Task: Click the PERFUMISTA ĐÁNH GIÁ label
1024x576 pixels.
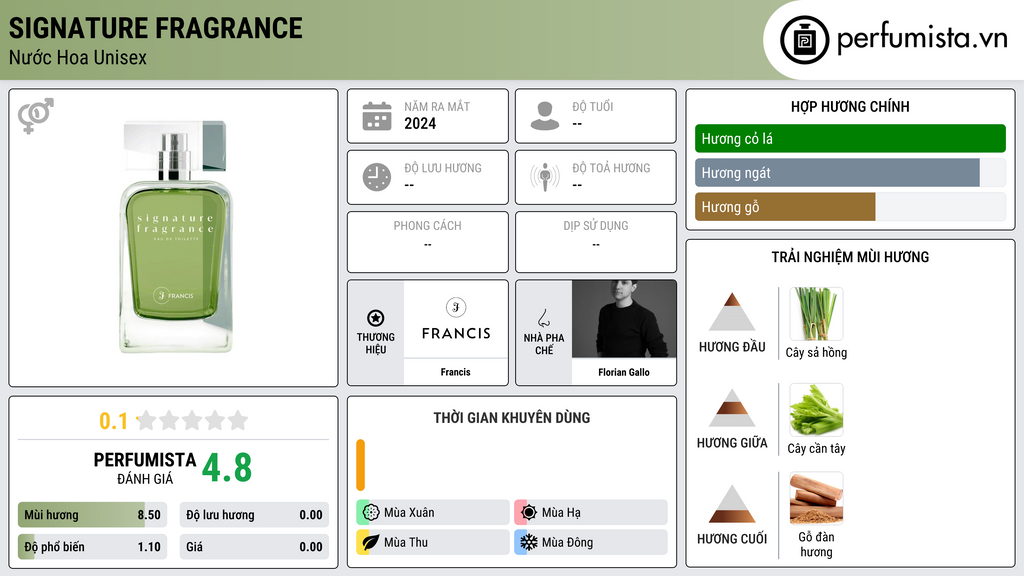Action: (145, 468)
